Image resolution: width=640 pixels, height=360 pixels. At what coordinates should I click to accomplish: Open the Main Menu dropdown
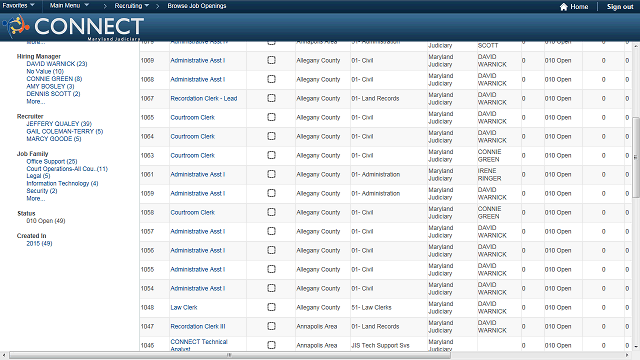(69, 5)
